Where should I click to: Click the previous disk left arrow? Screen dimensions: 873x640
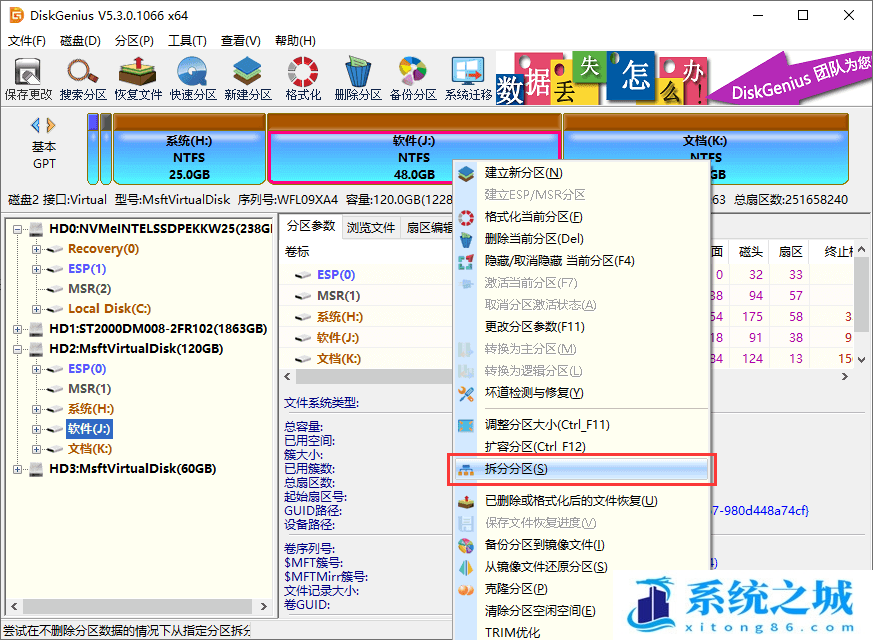click(x=36, y=126)
